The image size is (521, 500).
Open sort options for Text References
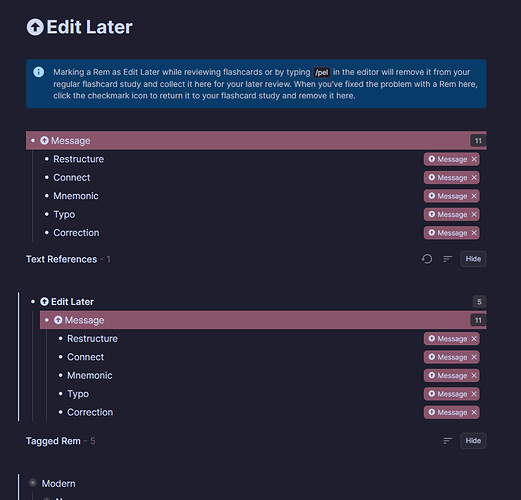click(x=448, y=259)
